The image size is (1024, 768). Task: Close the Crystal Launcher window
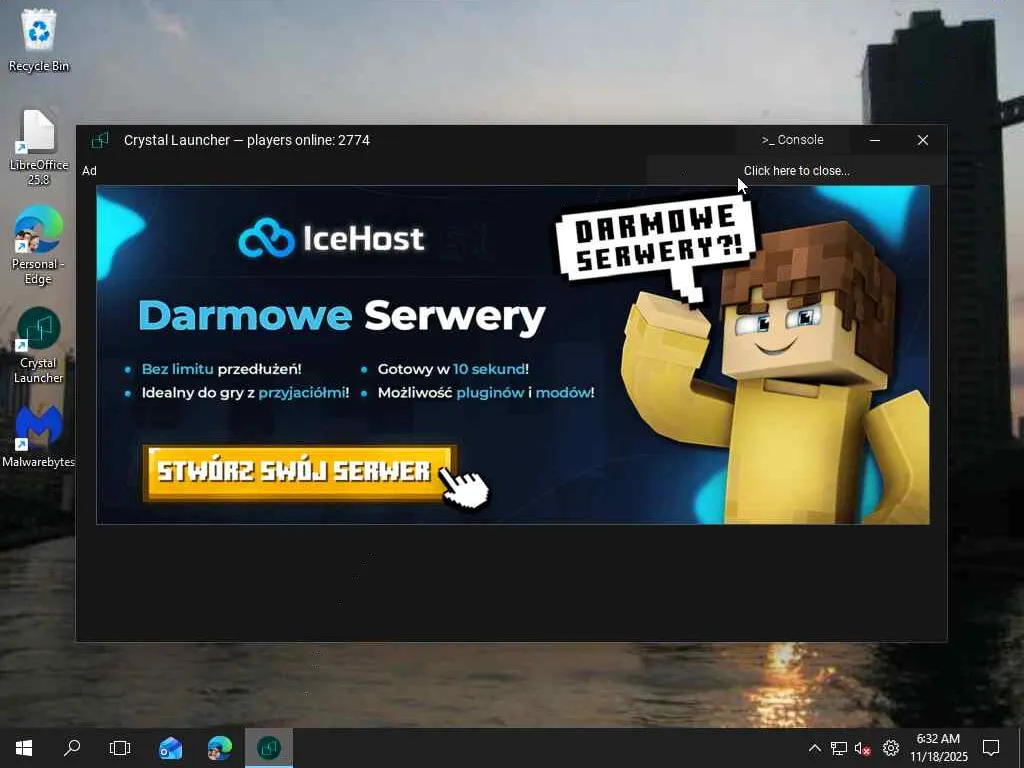922,140
